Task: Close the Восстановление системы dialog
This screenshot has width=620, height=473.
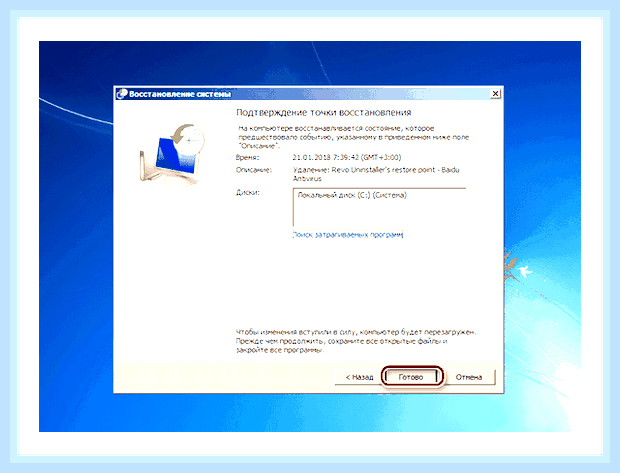Action: coord(495,94)
